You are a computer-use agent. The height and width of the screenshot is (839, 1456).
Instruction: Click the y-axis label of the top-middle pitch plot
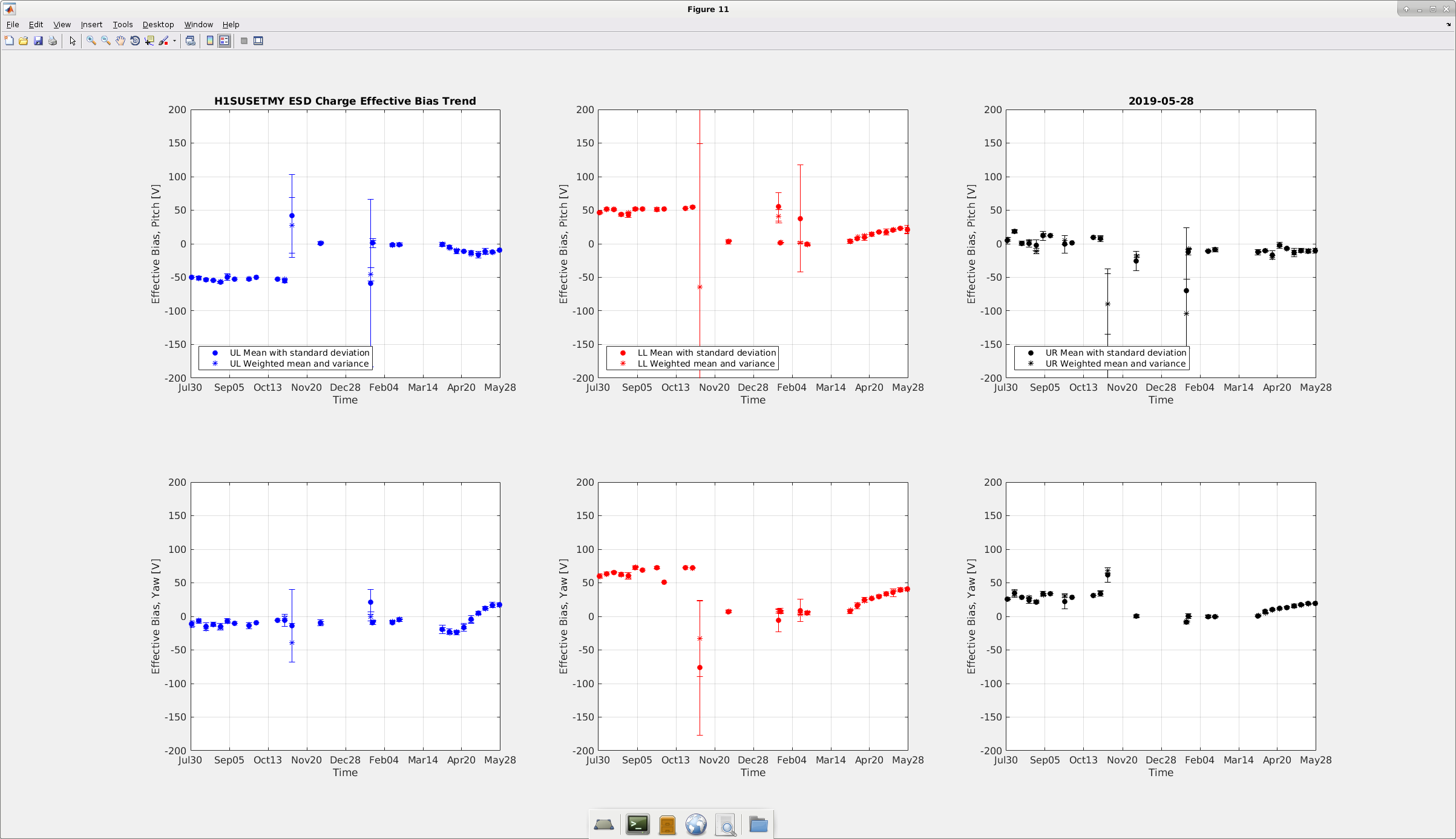coord(563,244)
